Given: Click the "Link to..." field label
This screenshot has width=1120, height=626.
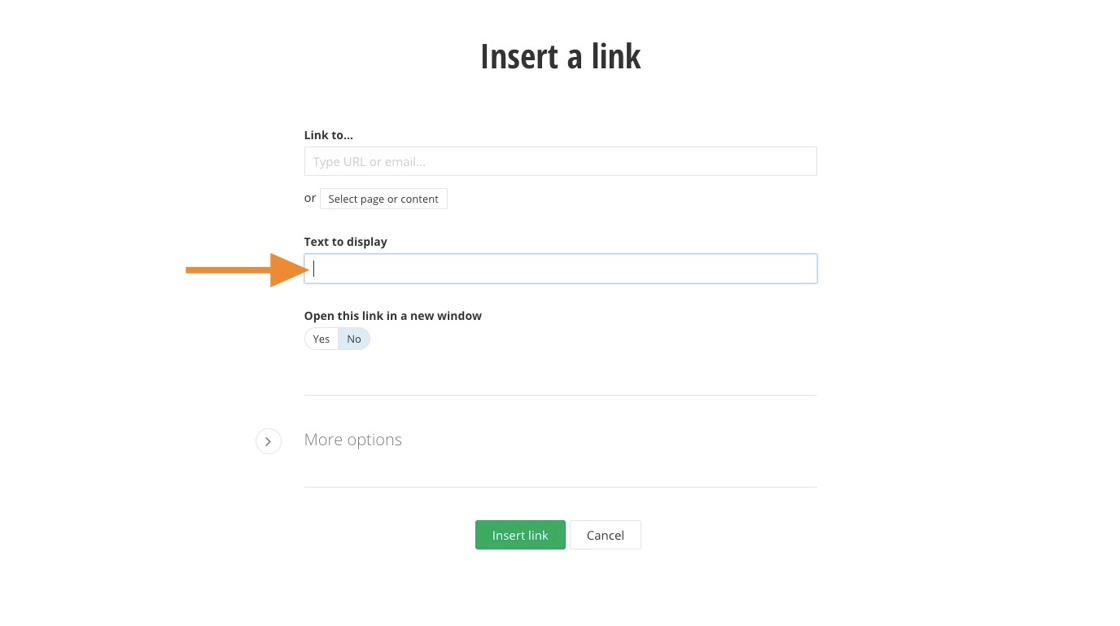Looking at the screenshot, I should click(x=328, y=135).
